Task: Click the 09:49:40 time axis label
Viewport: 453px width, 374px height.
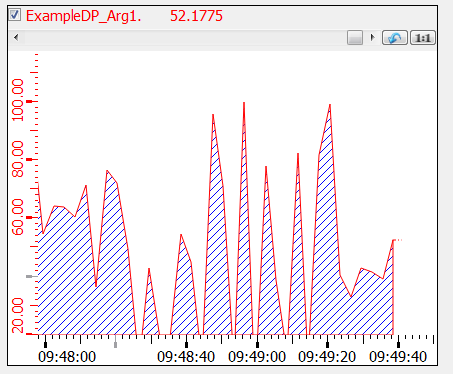Action: (x=398, y=357)
